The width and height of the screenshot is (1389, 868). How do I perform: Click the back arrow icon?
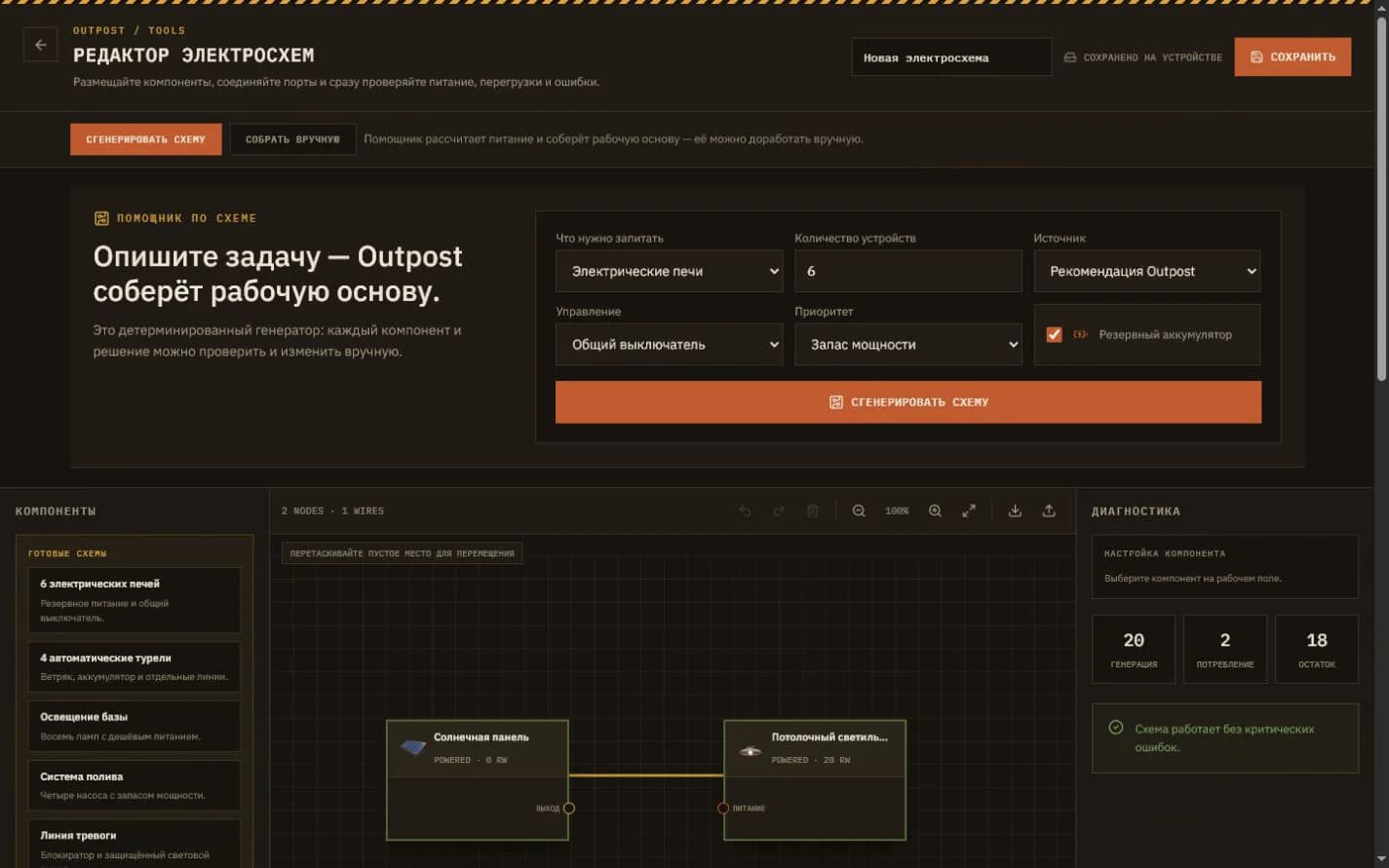[x=40, y=45]
